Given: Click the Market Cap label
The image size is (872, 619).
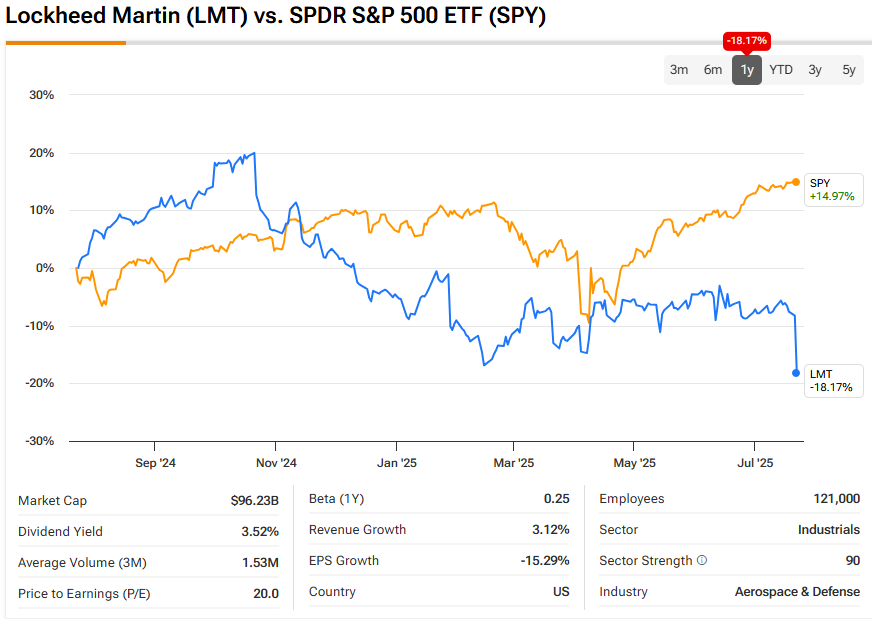Looking at the screenshot, I should [52, 501].
